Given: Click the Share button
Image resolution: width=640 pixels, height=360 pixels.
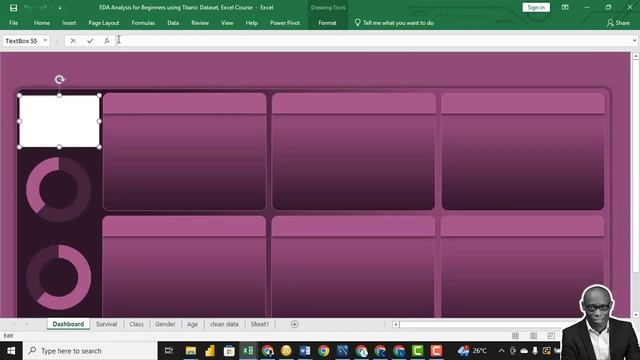Looking at the screenshot, I should point(618,23).
